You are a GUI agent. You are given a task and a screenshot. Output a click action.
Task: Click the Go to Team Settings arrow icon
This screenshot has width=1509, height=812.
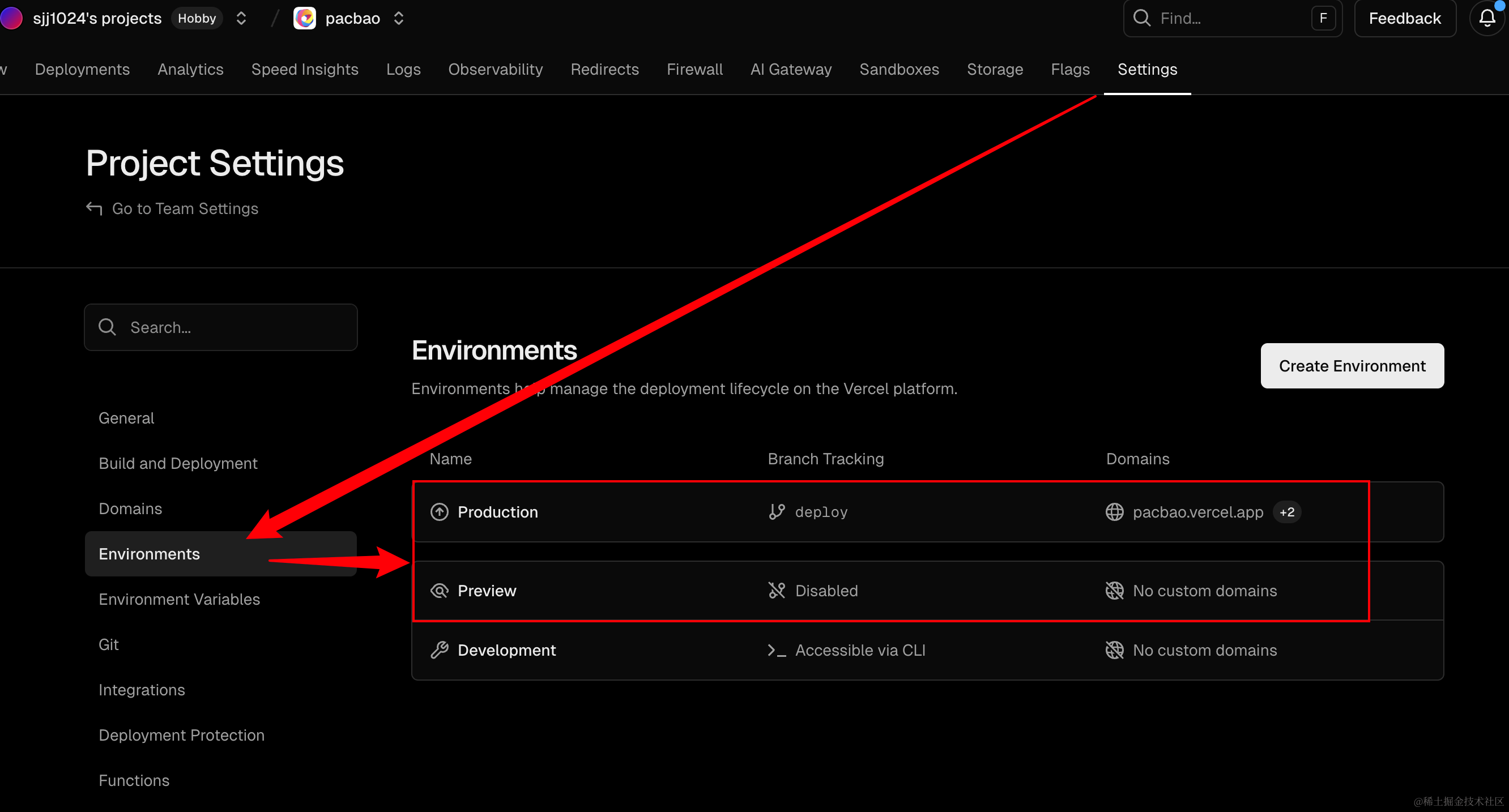point(94,208)
